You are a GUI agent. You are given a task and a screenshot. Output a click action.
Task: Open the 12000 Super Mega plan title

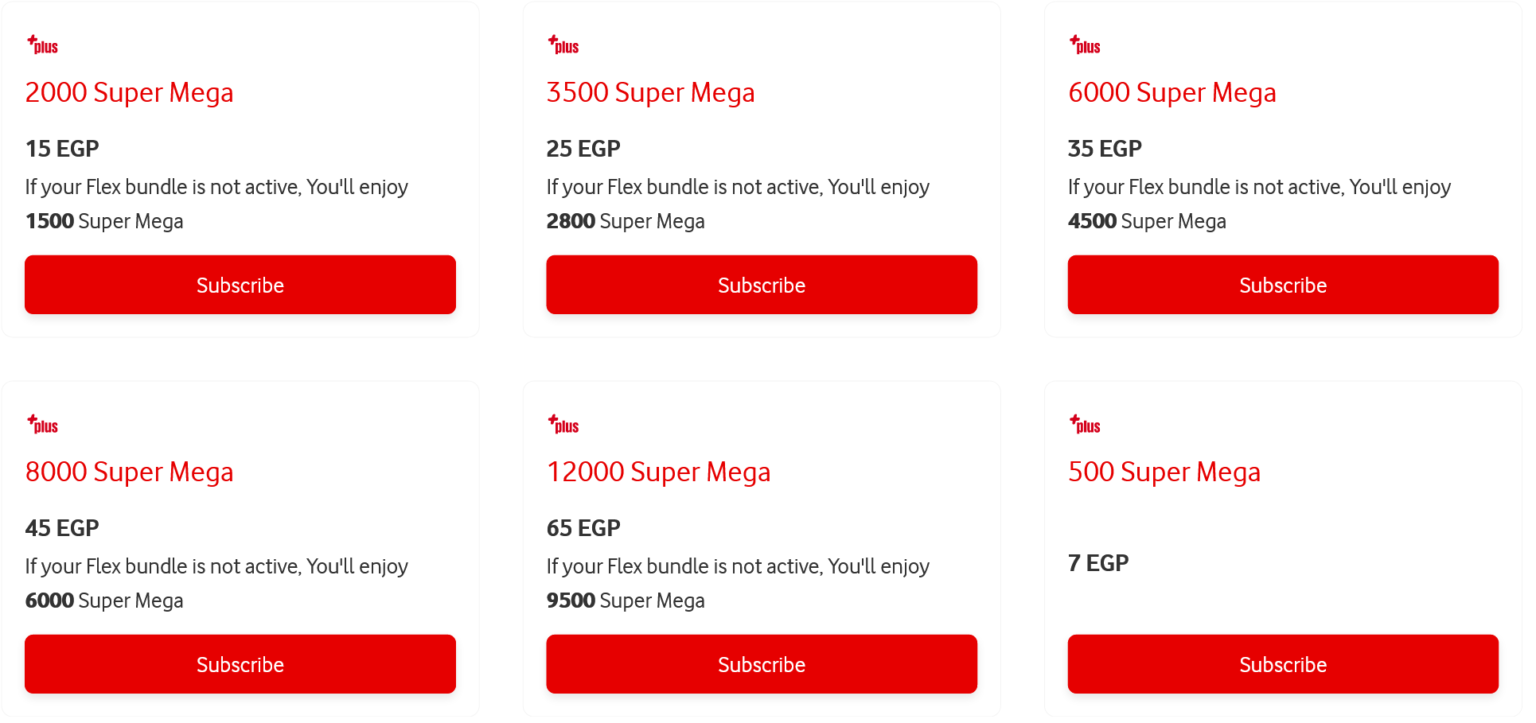[658, 471]
